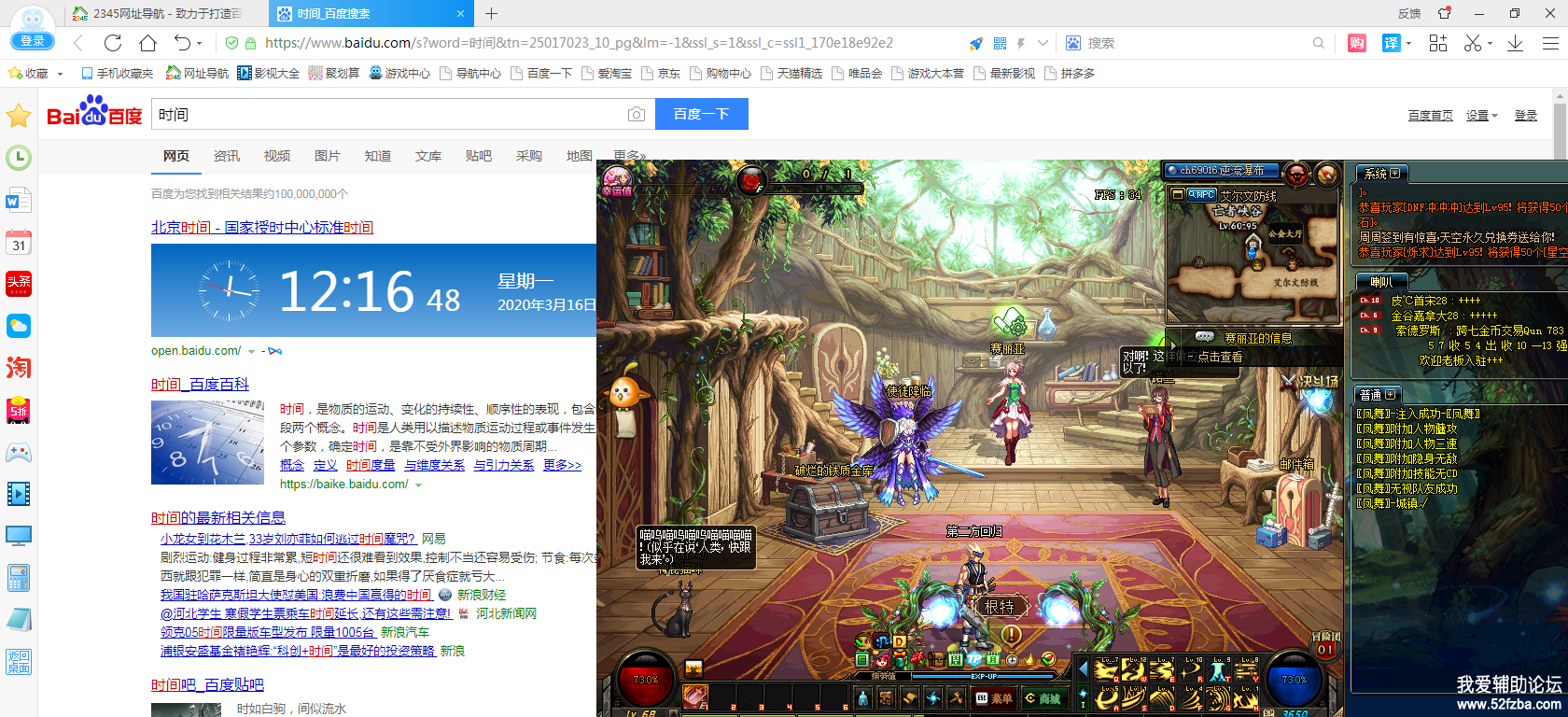Click the clock thumbnail in the Baike result
The image size is (1568, 717).
207,443
